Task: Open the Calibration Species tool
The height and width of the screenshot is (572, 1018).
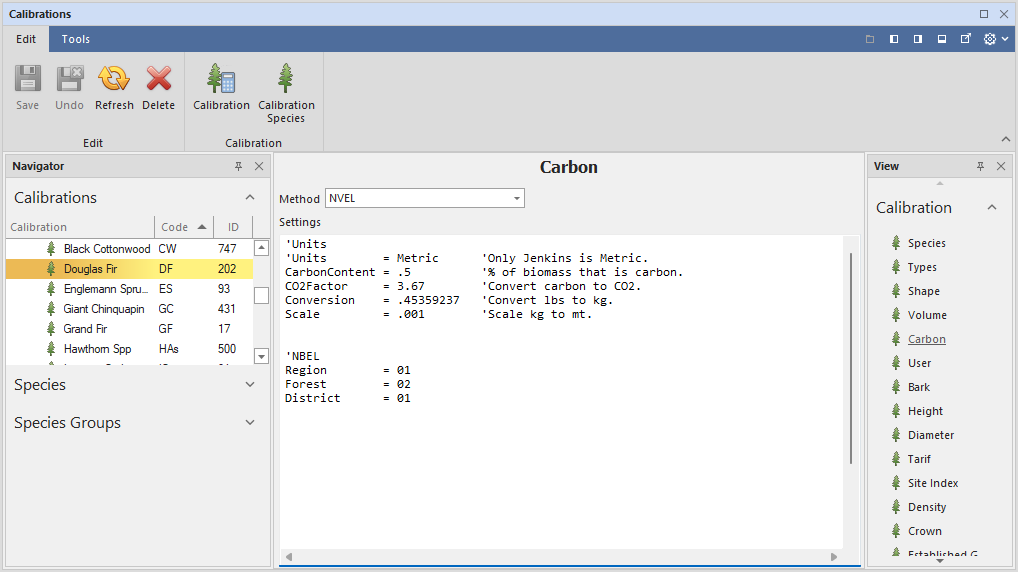Action: (286, 93)
